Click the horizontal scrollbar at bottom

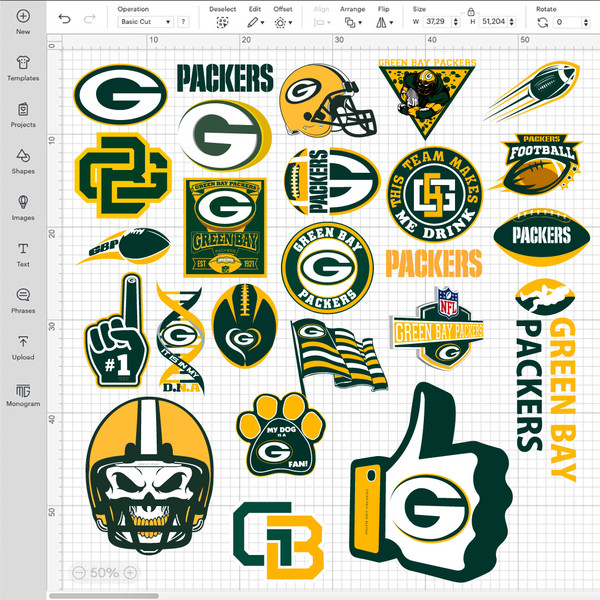click(103, 596)
